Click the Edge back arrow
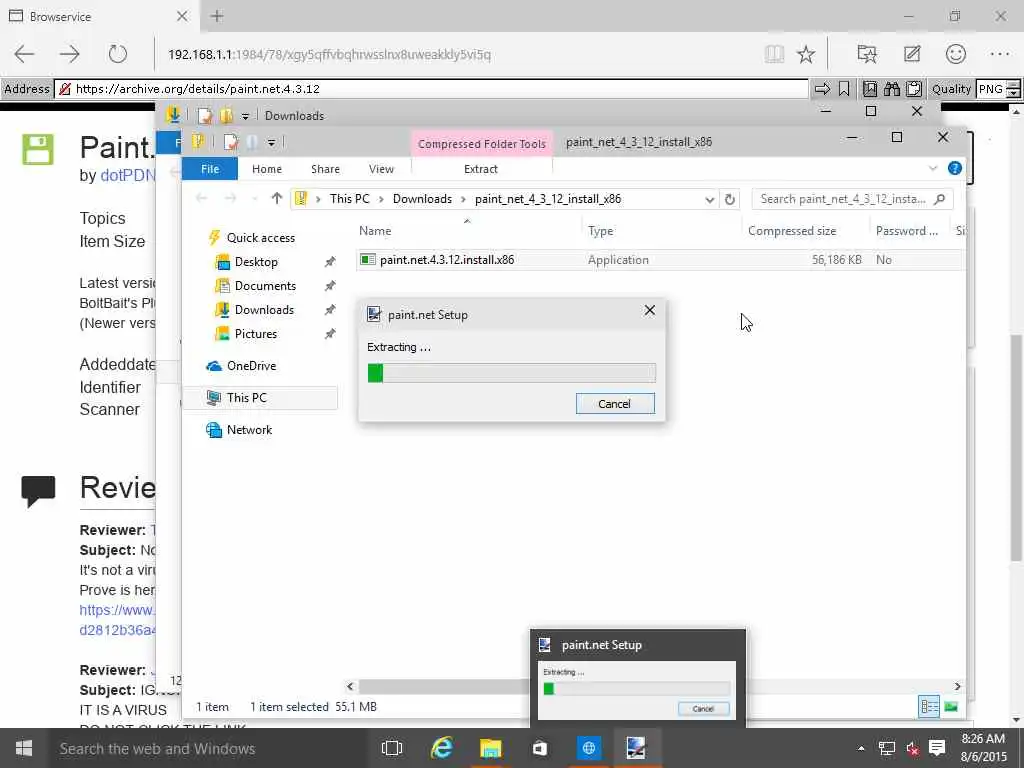1024x768 pixels. click(25, 54)
